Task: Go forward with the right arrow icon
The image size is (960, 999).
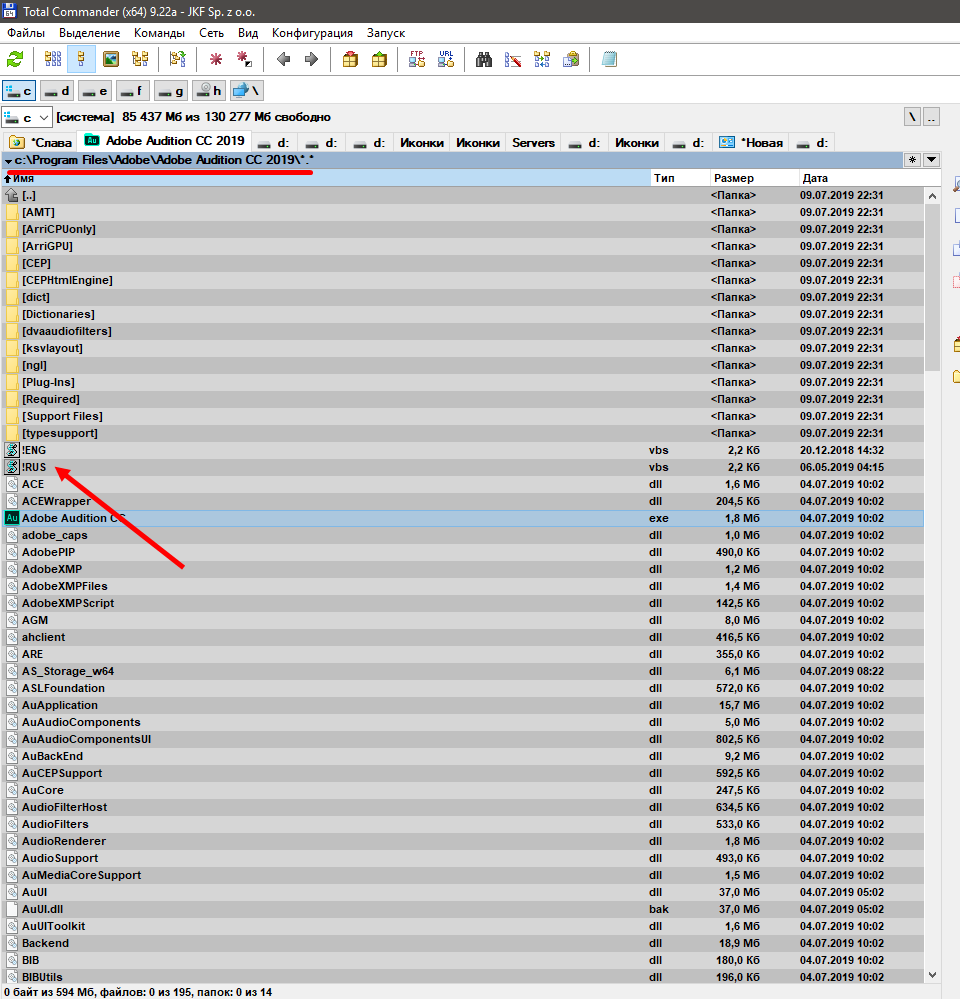Action: [312, 60]
